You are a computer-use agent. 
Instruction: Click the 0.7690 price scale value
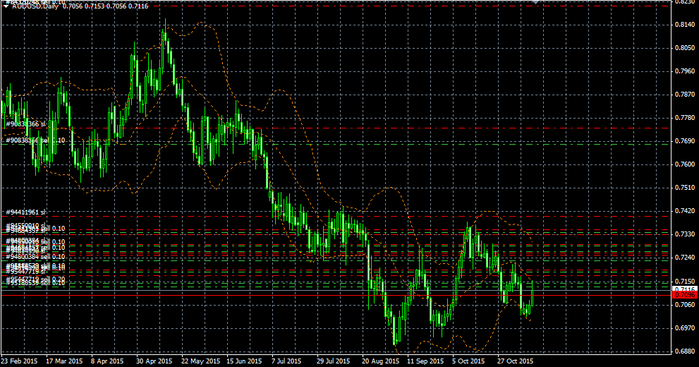(685, 141)
